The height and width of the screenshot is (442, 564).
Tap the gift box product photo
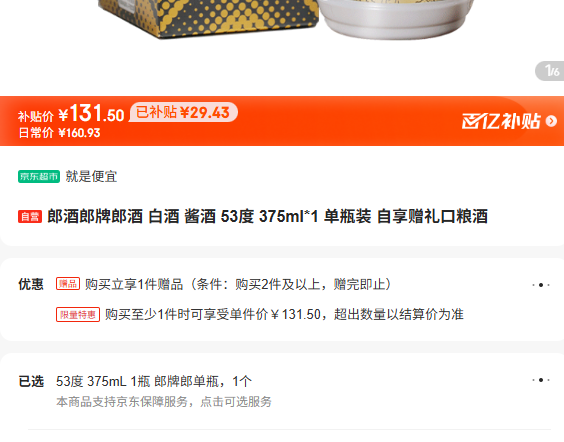point(208,18)
